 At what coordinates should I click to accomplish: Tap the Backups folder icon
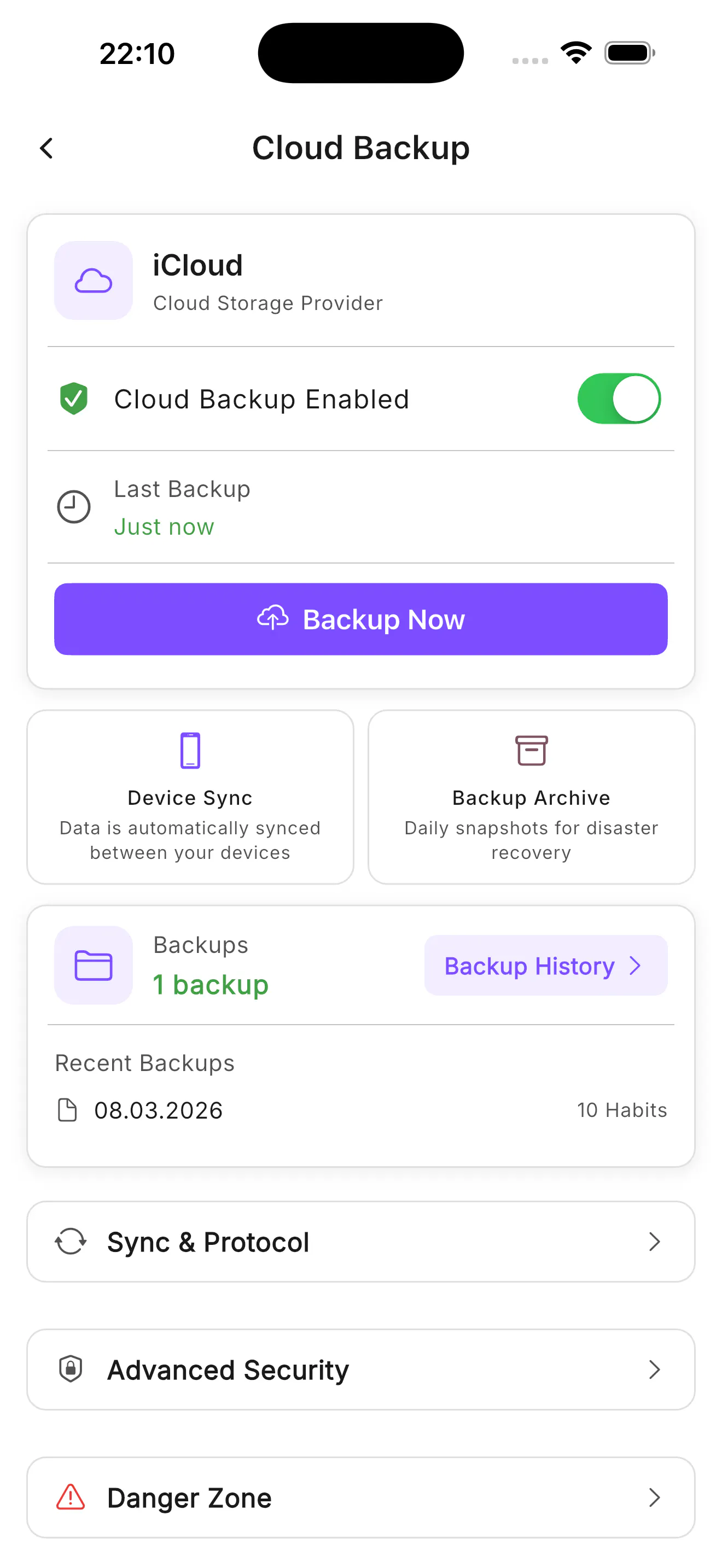point(93,966)
